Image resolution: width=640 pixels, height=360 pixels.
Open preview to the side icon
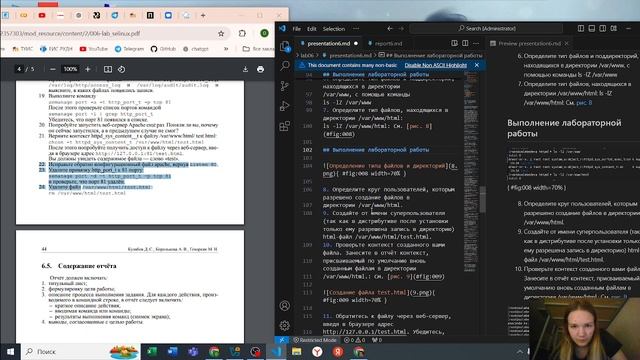[x=454, y=43]
